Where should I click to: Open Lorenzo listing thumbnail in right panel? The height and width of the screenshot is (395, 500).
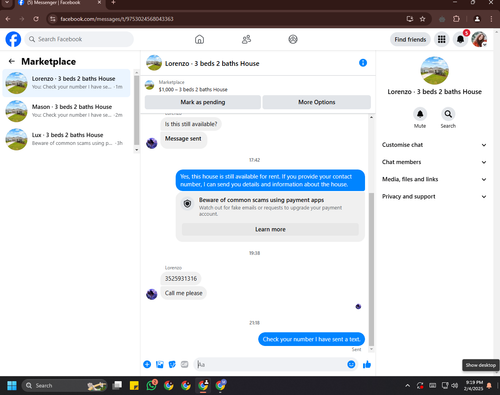(x=435, y=70)
